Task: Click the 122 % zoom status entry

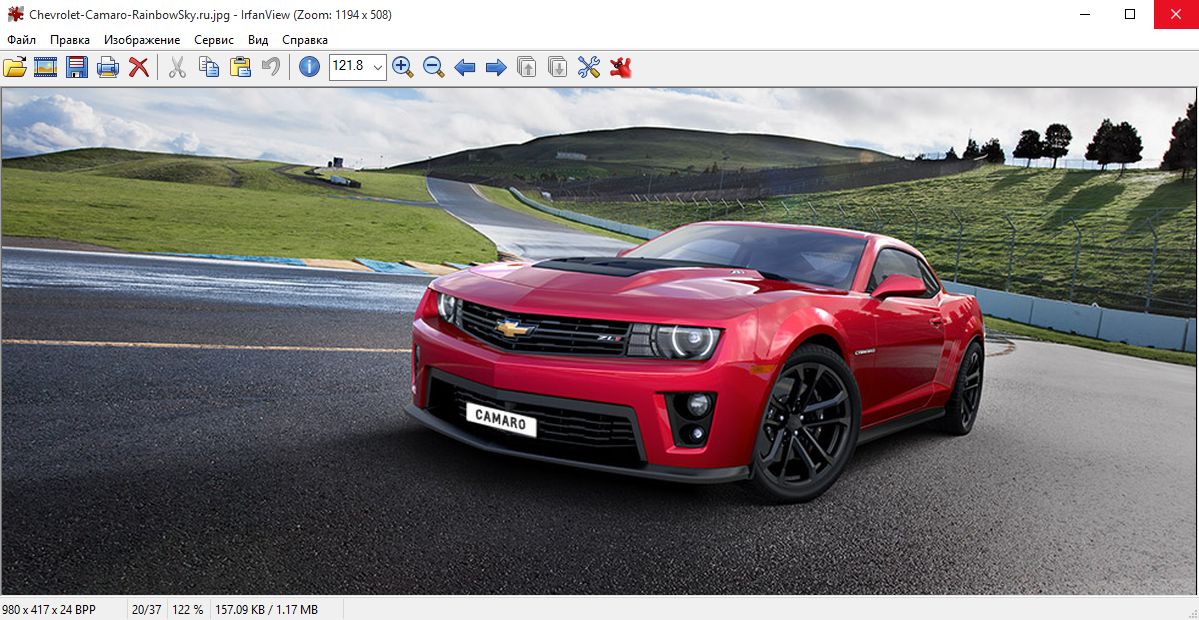Action: [x=187, y=609]
